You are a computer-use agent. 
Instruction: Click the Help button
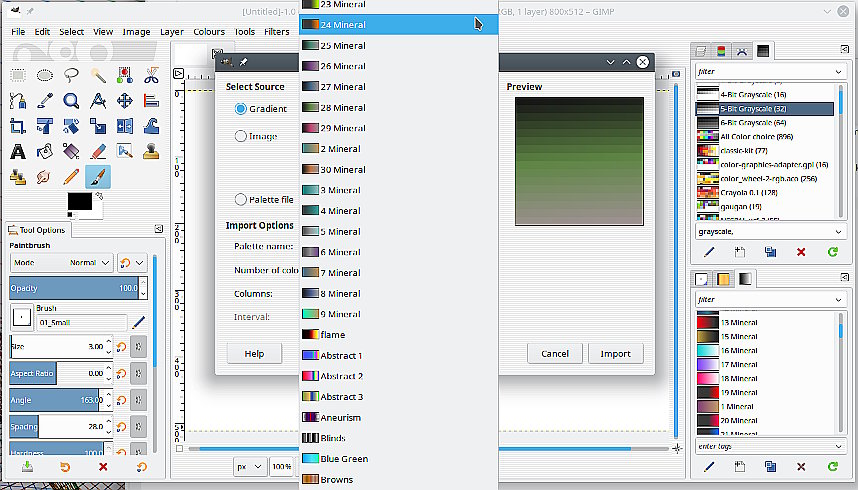click(254, 354)
